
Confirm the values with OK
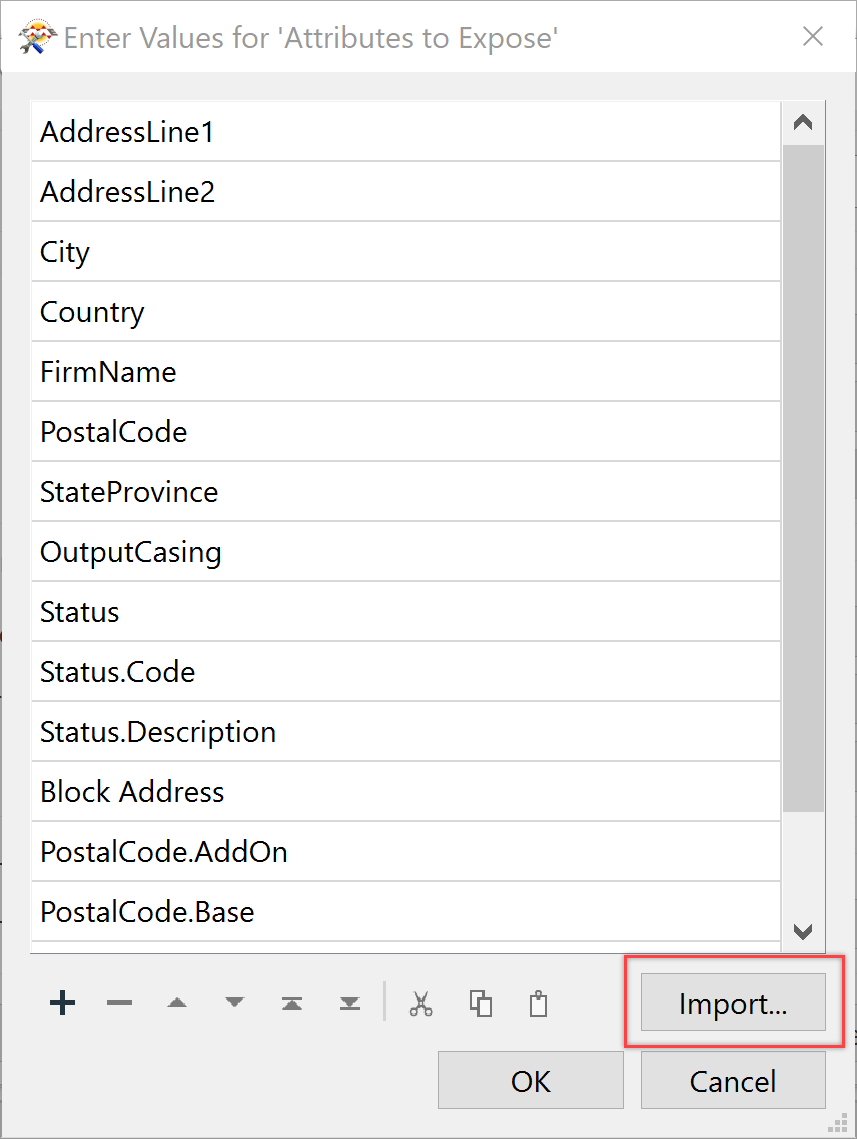[530, 1080]
